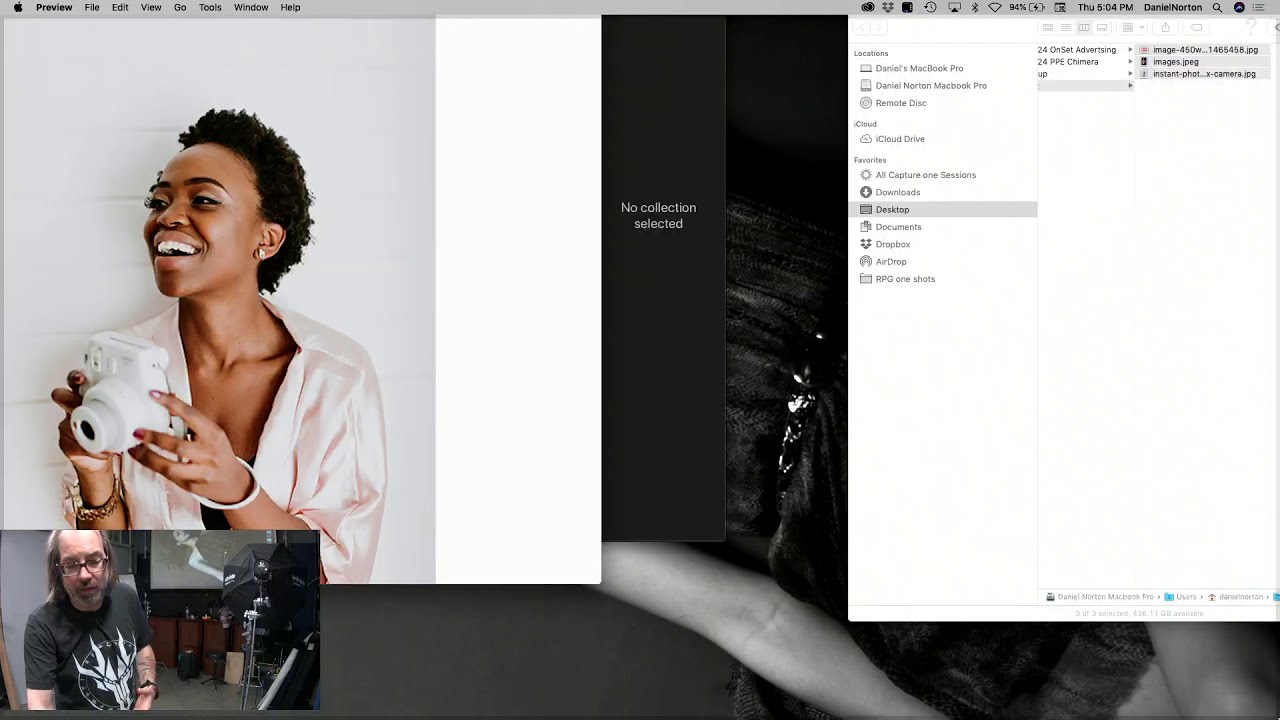Image resolution: width=1280 pixels, height=720 pixels.
Task: Open the Window menu
Action: point(251,7)
